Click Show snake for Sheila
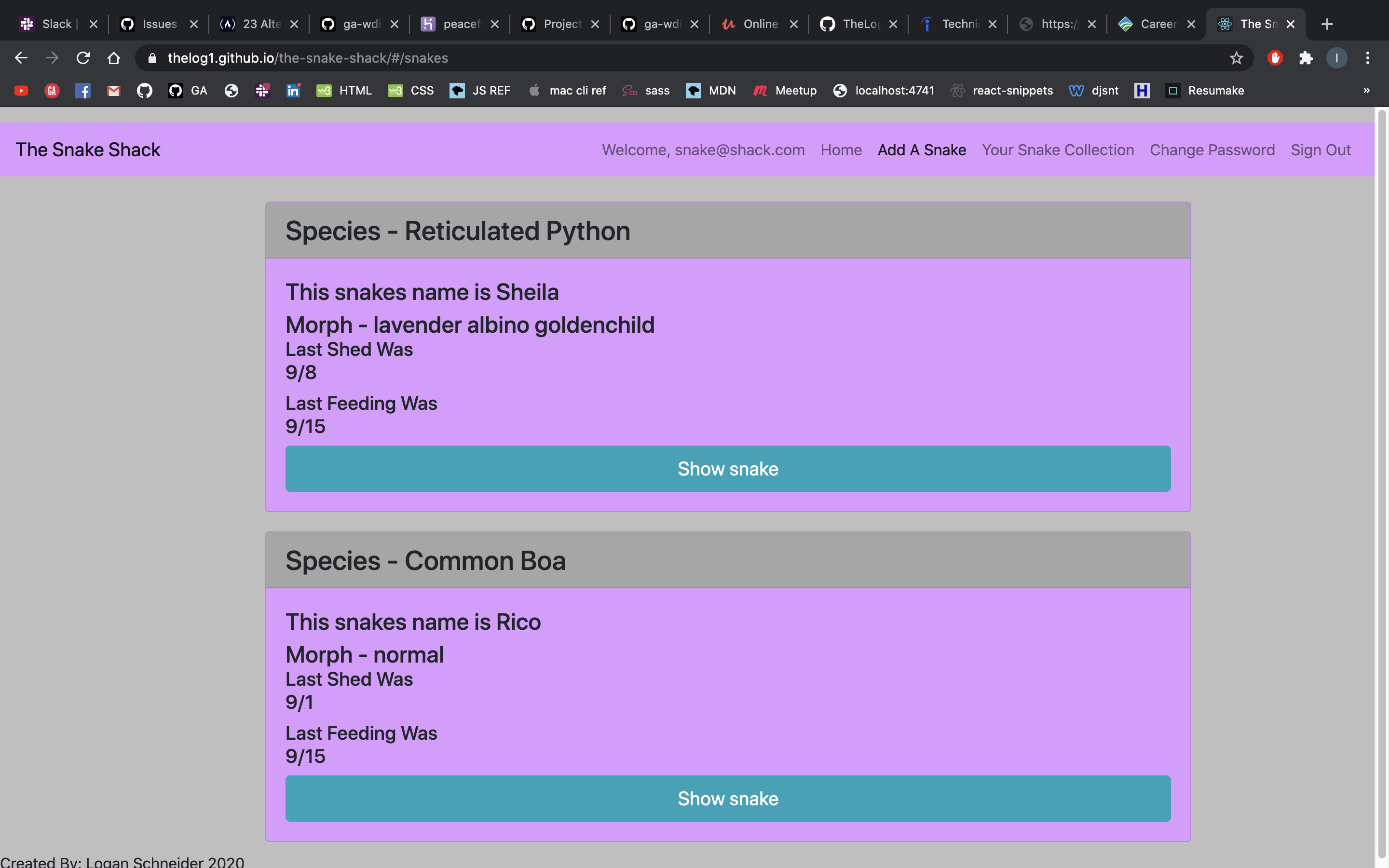This screenshot has height=868, width=1389. (728, 468)
